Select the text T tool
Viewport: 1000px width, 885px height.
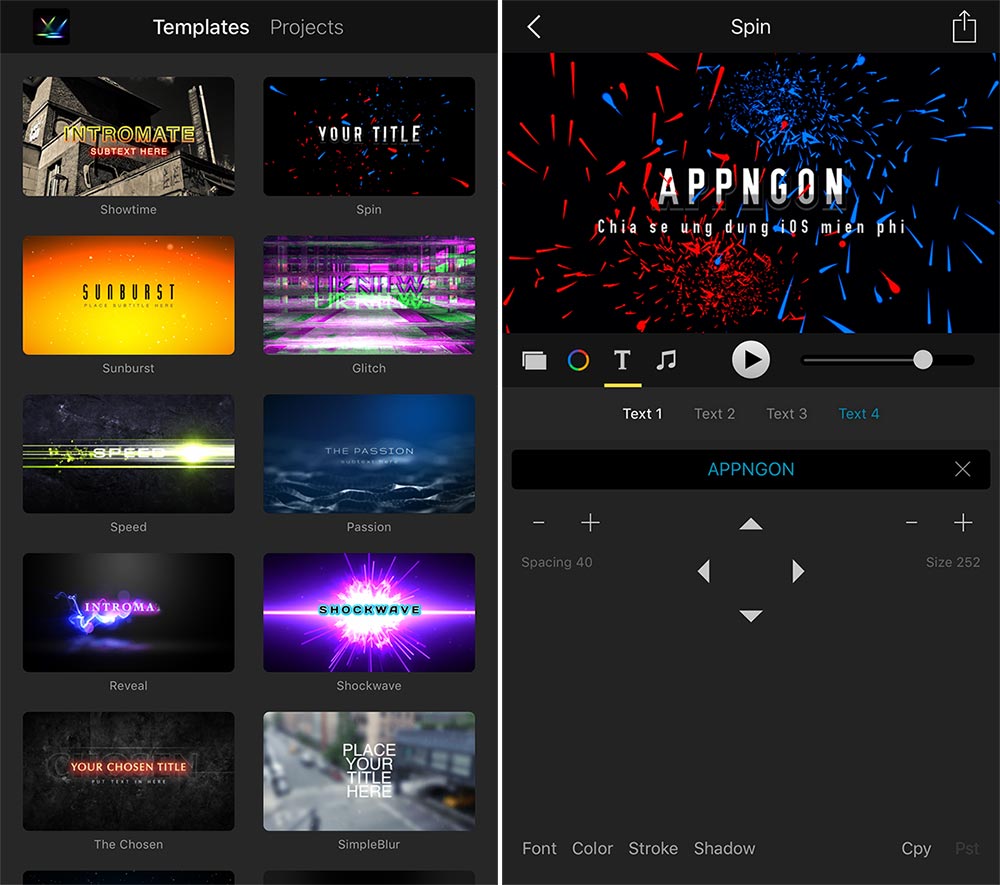622,360
